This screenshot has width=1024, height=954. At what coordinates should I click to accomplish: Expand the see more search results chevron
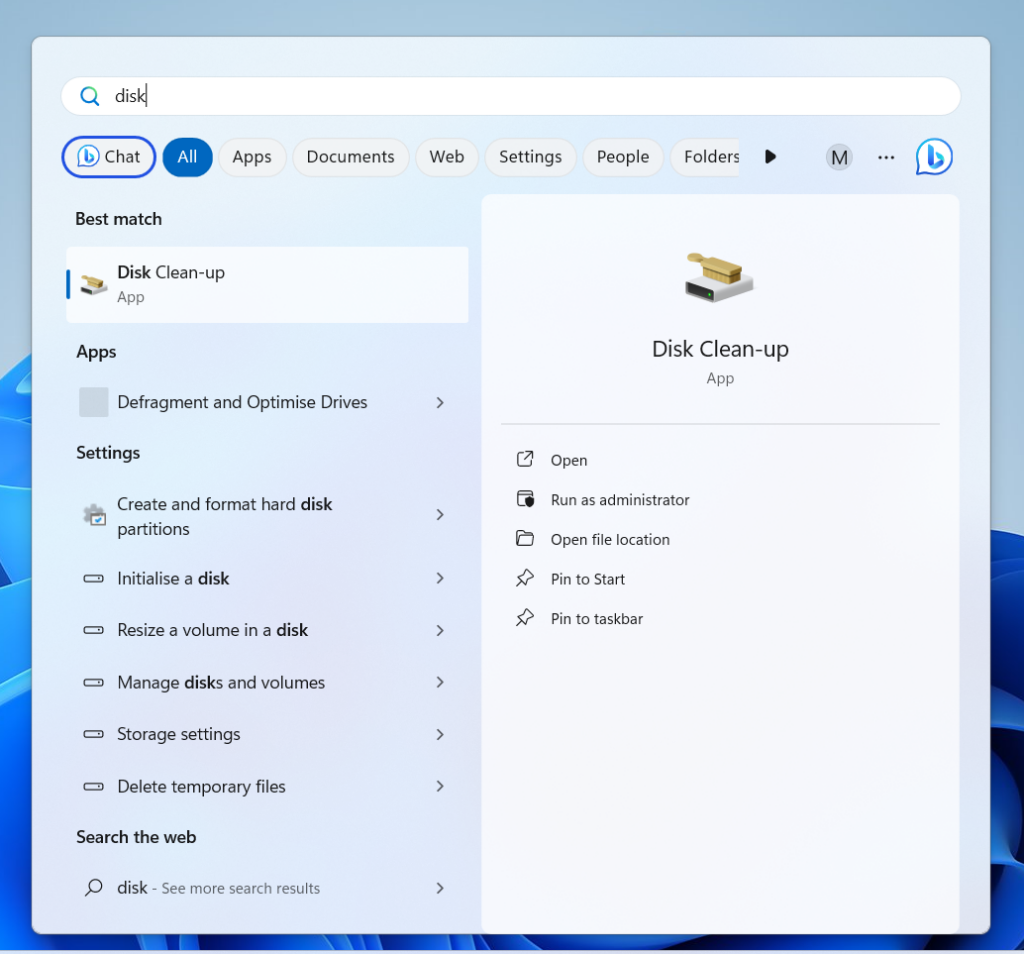click(439, 888)
